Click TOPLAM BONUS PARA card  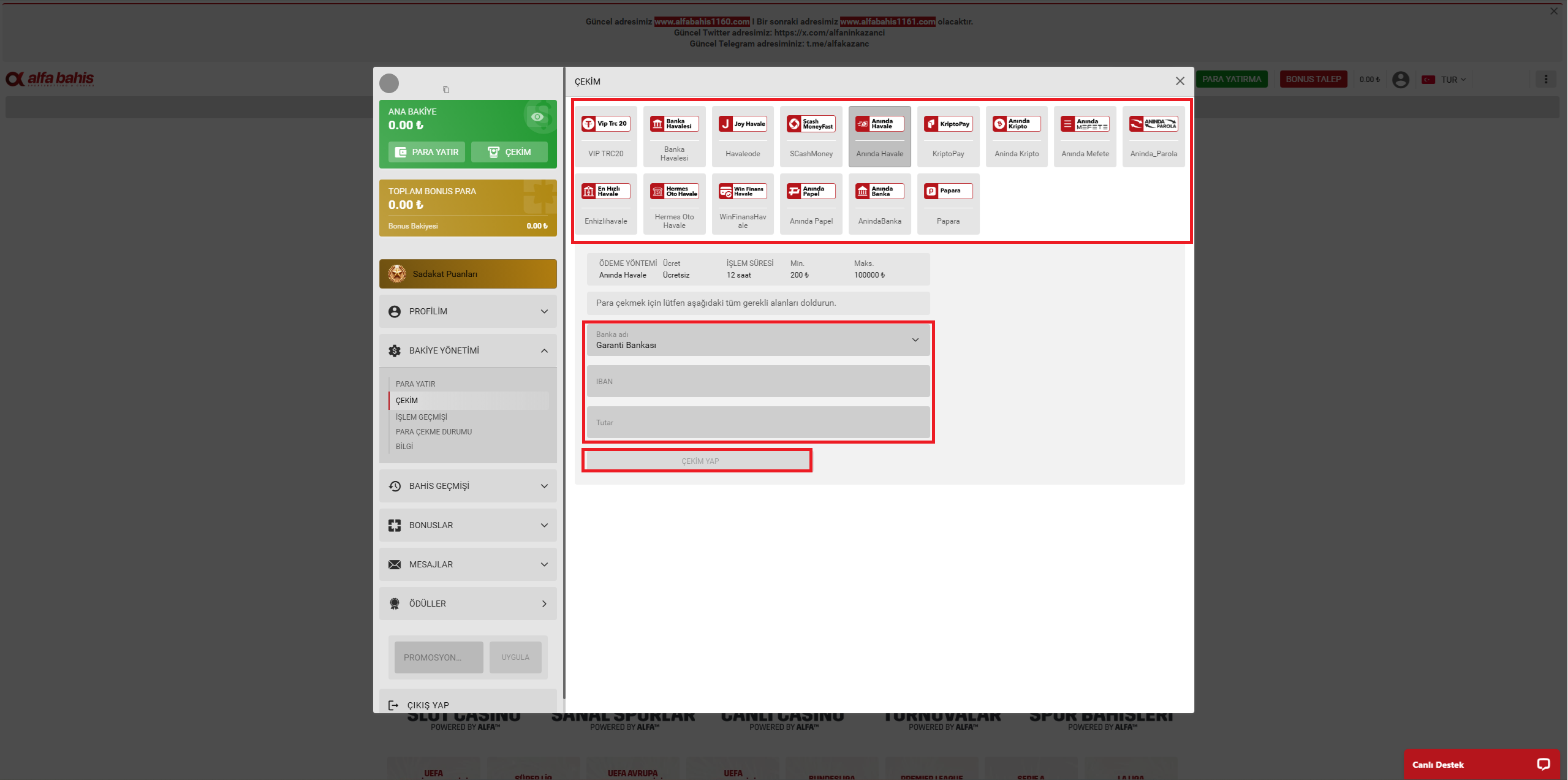(x=468, y=208)
